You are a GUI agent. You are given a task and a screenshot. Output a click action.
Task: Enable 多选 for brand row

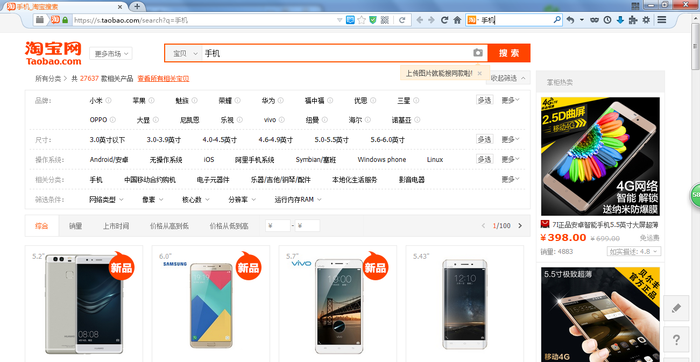(x=484, y=100)
